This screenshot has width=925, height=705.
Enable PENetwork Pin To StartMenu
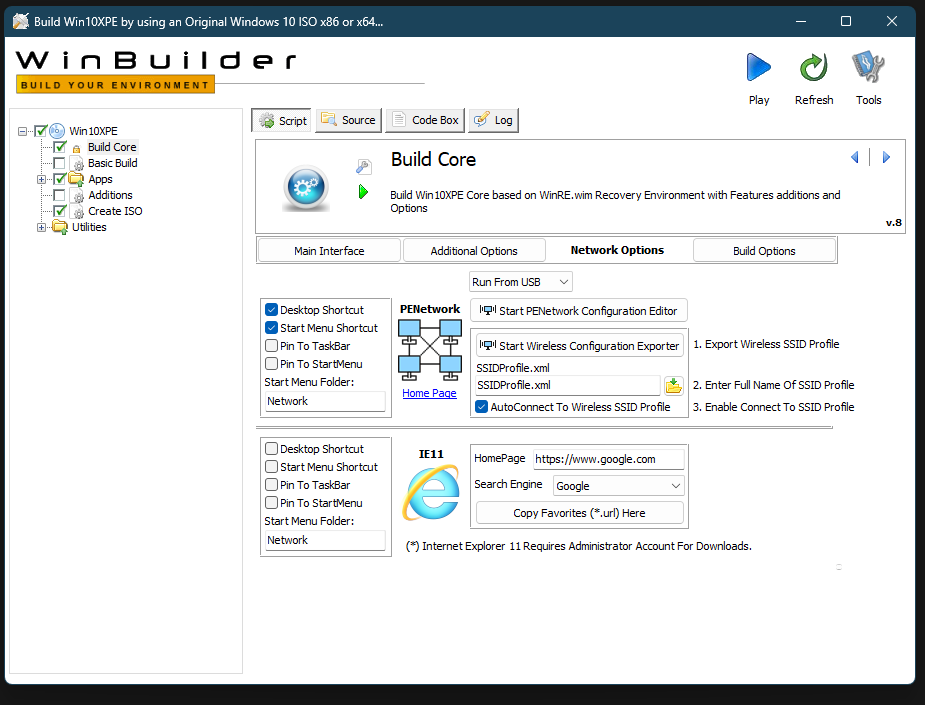(271, 363)
